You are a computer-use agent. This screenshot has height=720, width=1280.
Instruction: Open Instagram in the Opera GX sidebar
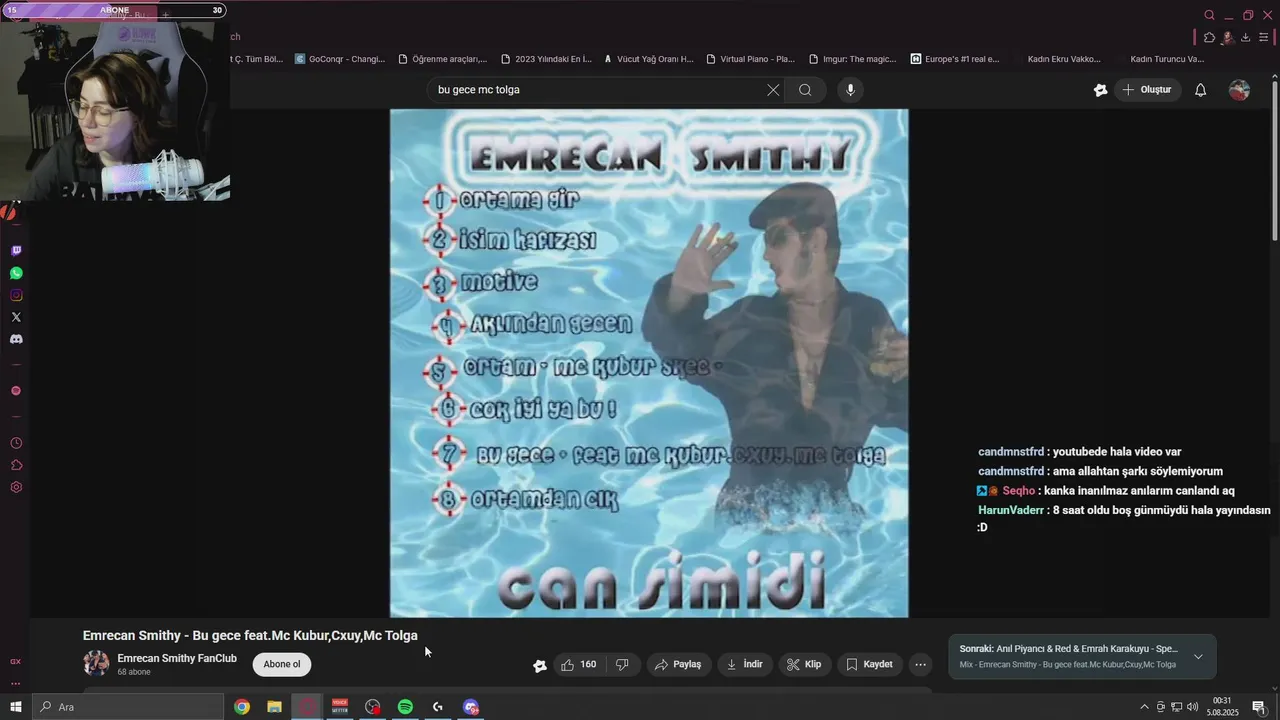coord(16,295)
